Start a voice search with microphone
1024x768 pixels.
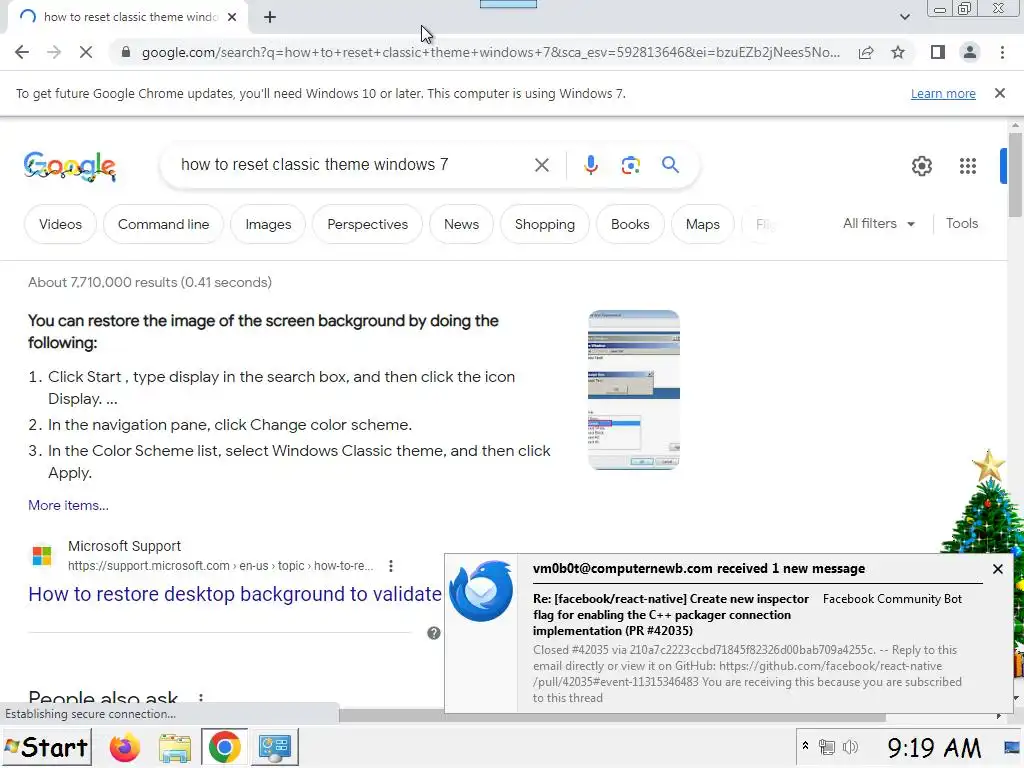[x=590, y=165]
